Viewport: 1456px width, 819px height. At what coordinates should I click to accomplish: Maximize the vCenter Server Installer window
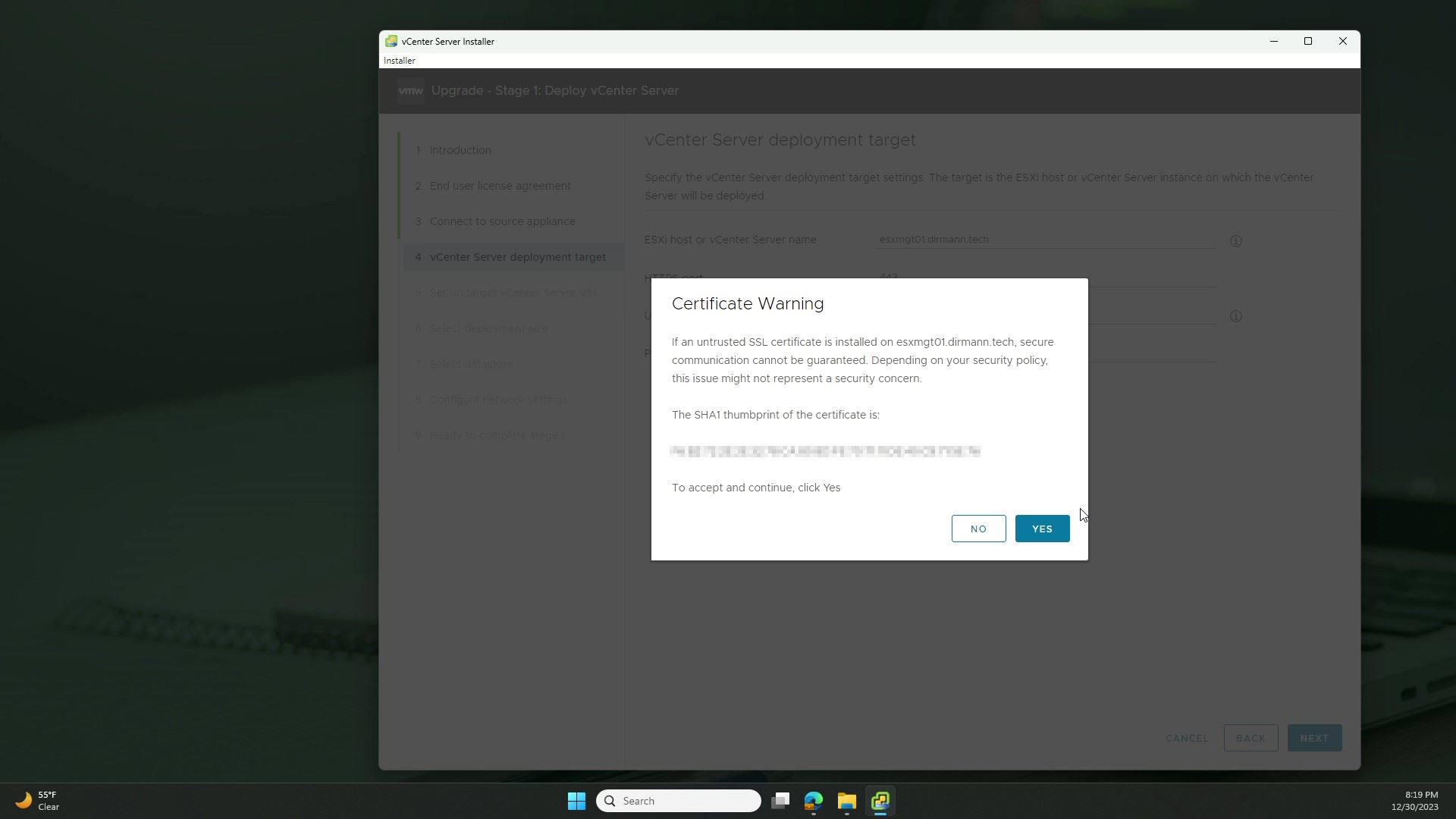[1308, 42]
